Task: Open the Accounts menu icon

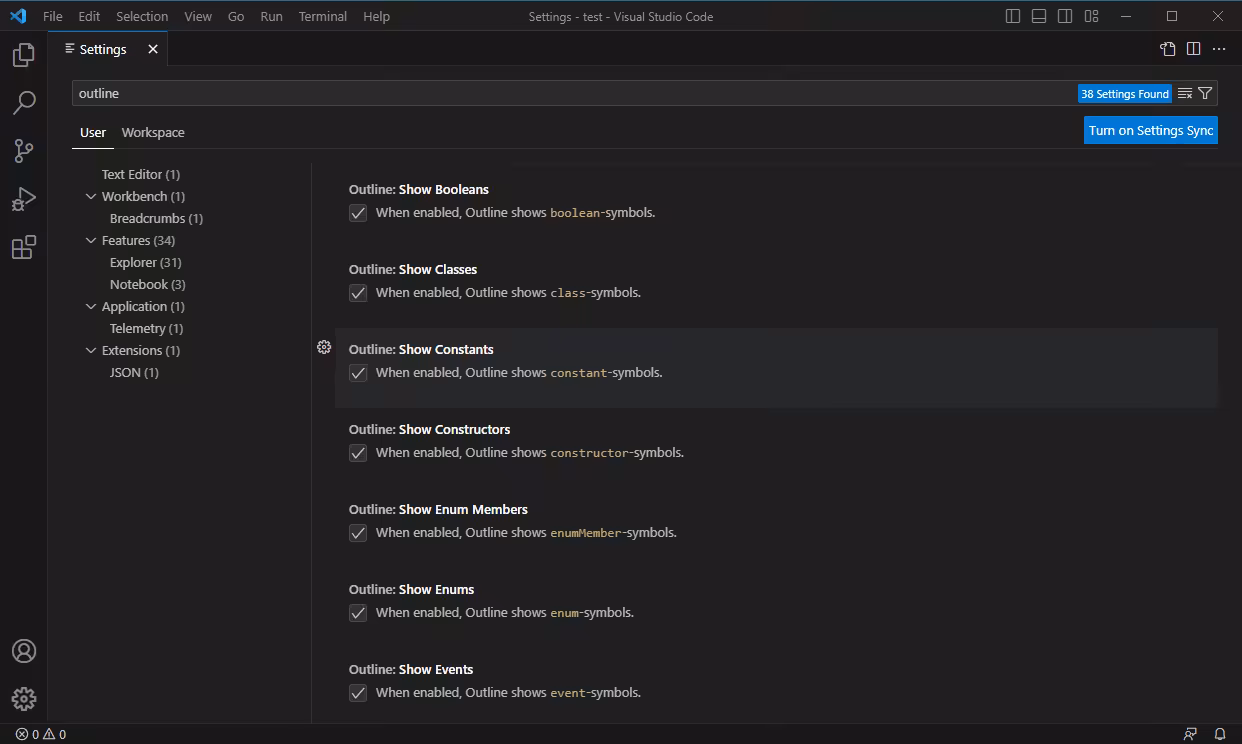Action: pos(24,651)
